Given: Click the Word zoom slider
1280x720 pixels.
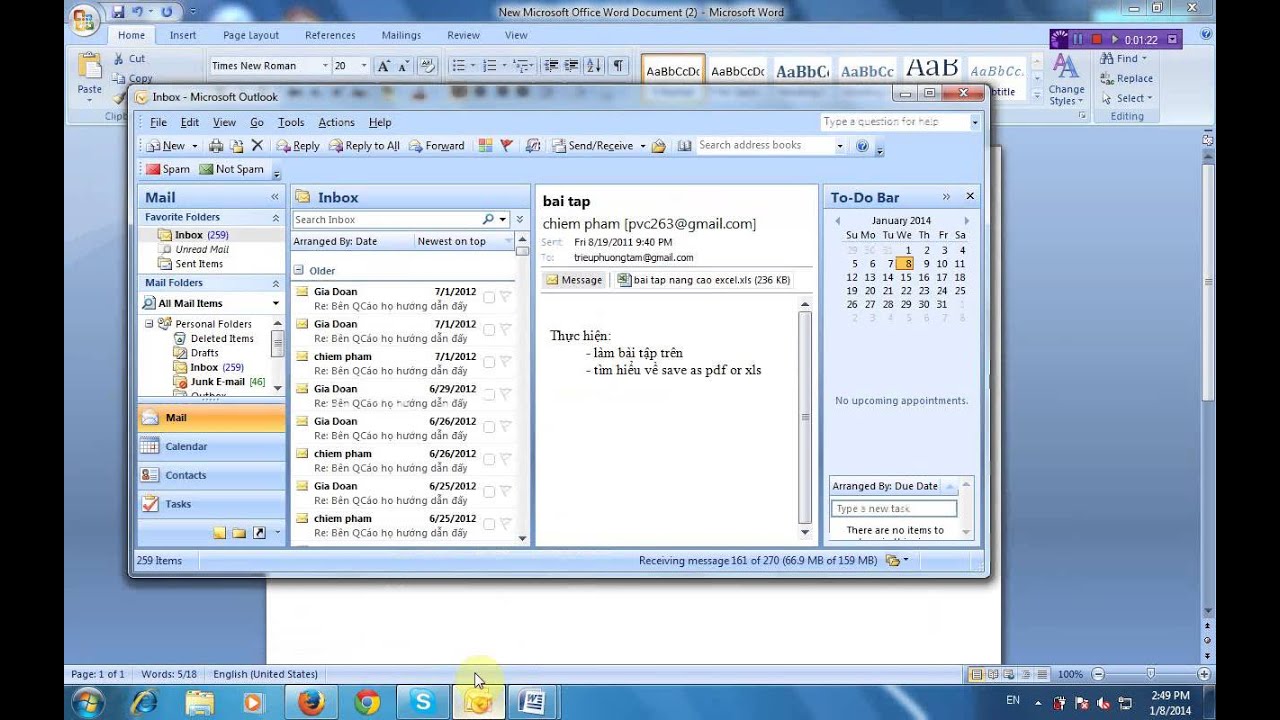Looking at the screenshot, I should coord(1151,674).
